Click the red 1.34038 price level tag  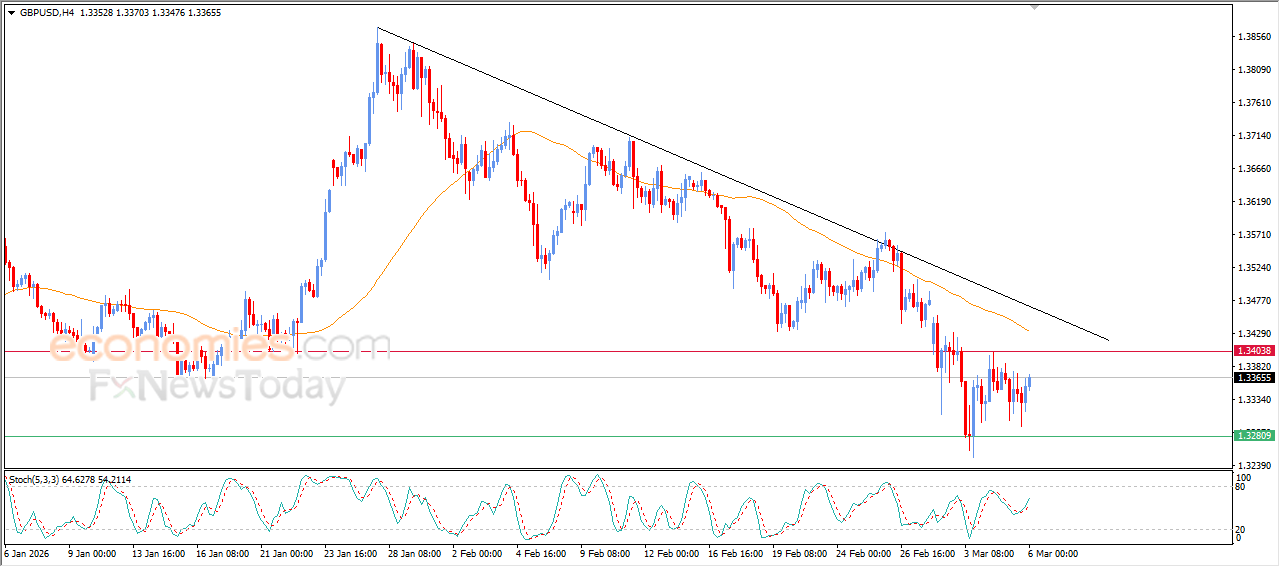1253,351
